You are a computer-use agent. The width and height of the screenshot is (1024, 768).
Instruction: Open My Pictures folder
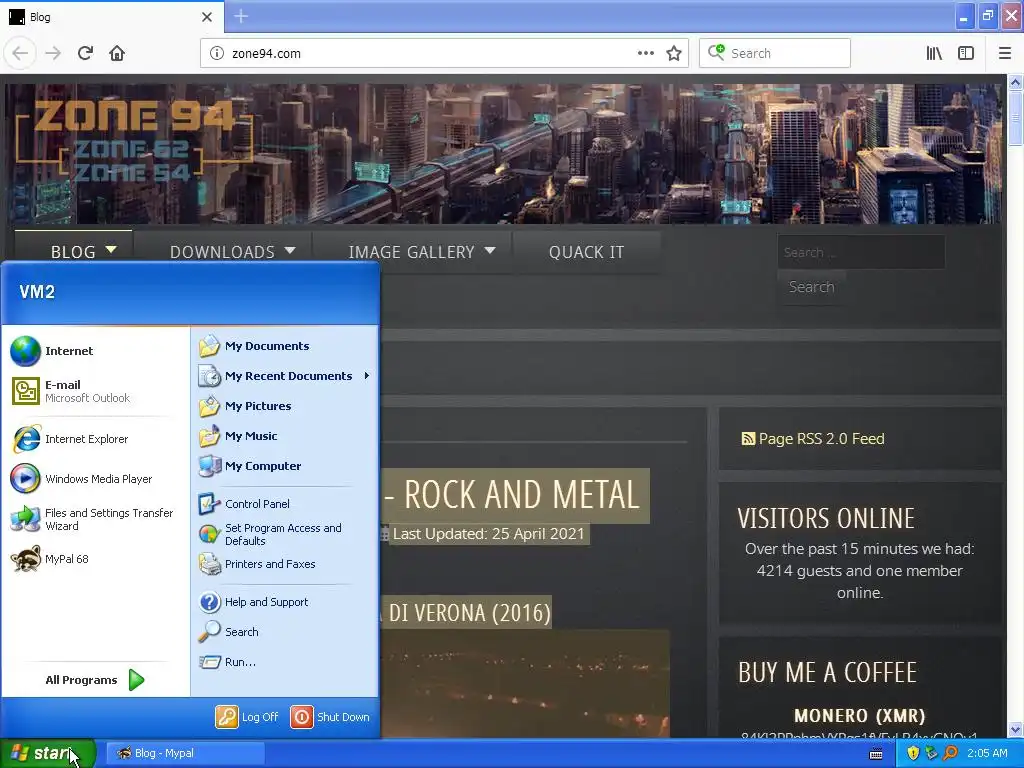pos(284,406)
